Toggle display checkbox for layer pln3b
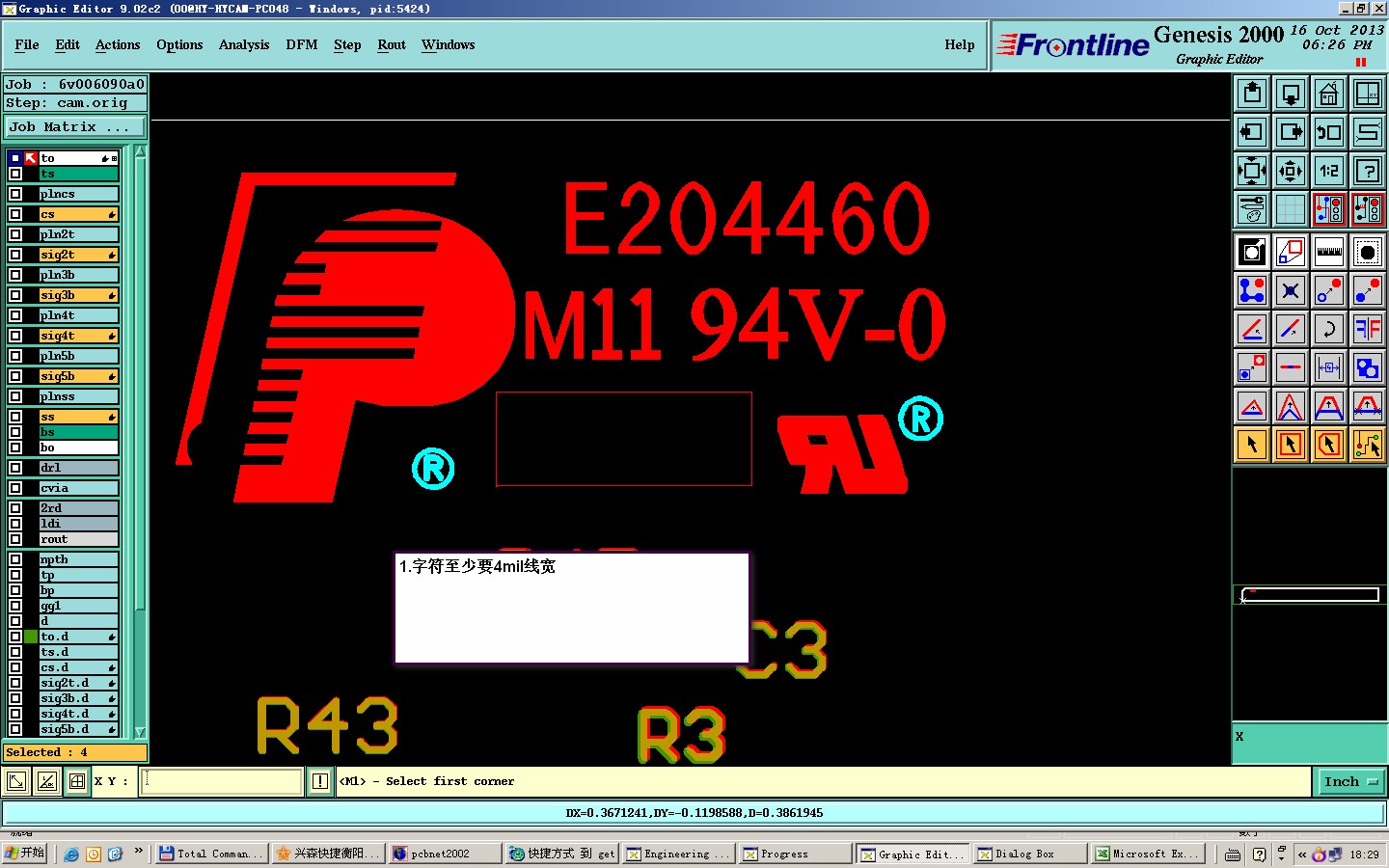Viewport: 1389px width, 868px height. pos(15,275)
